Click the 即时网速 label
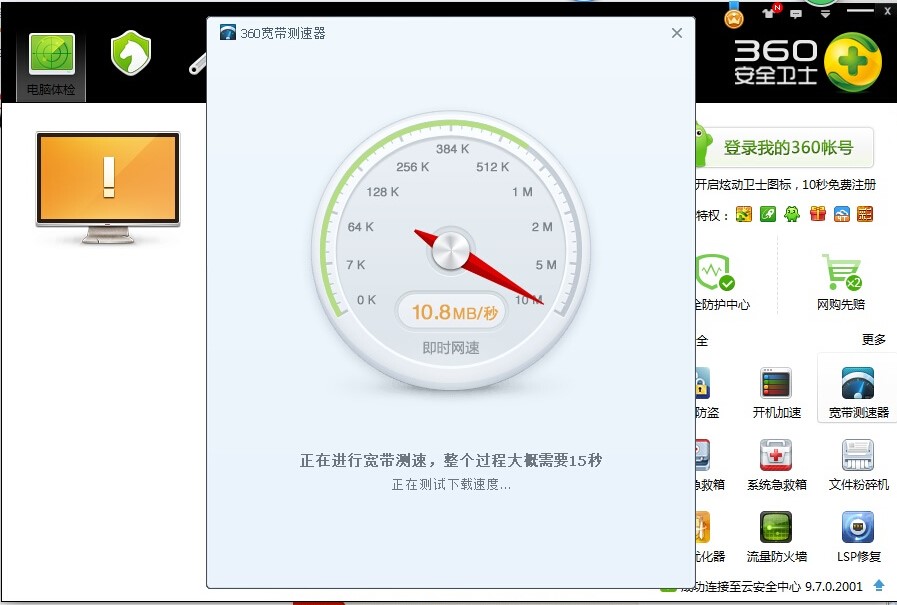Viewport: 897px width, 605px height. [451, 348]
